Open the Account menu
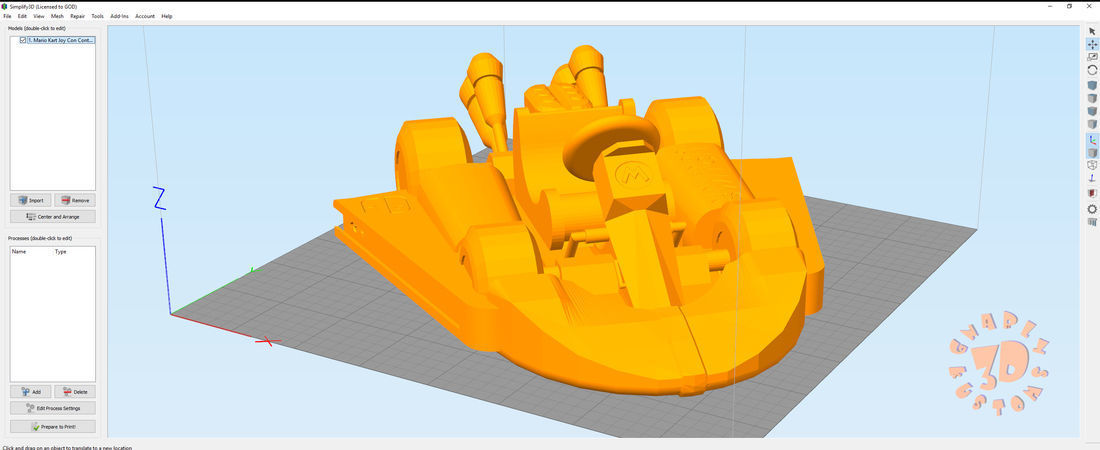The image size is (1100, 450). [145, 16]
